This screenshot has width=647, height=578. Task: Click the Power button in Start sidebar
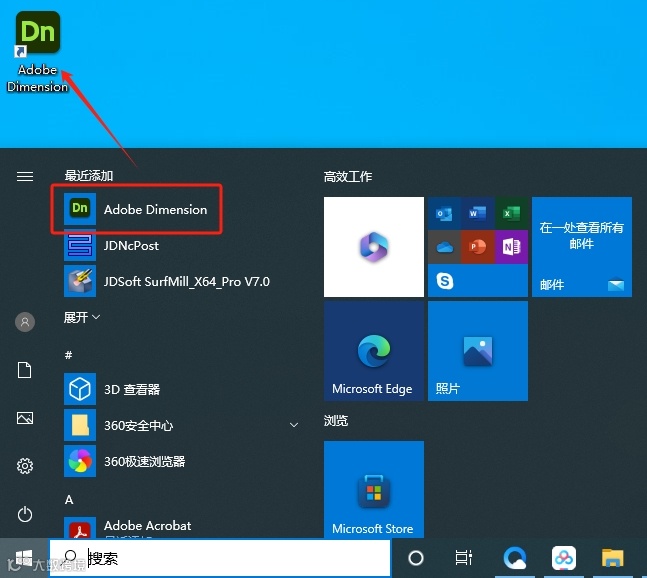pyautogui.click(x=25, y=514)
